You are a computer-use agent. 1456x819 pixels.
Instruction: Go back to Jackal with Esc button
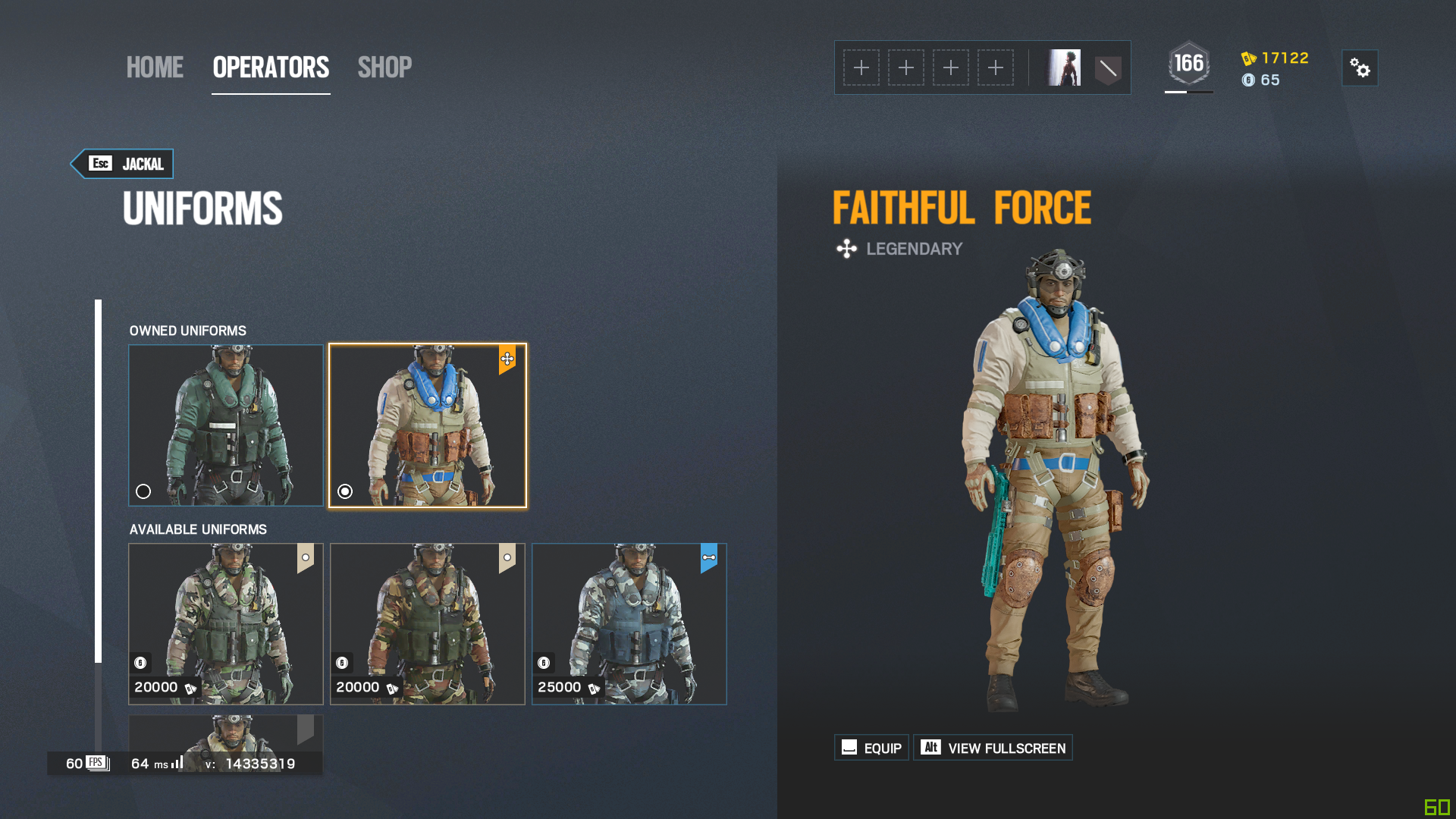click(122, 164)
